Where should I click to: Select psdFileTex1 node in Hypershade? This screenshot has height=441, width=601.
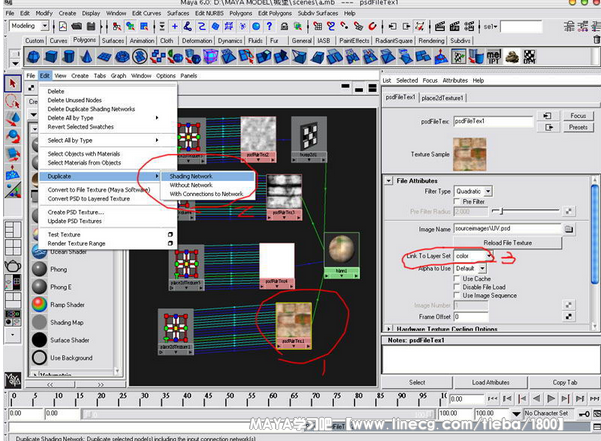click(x=294, y=325)
